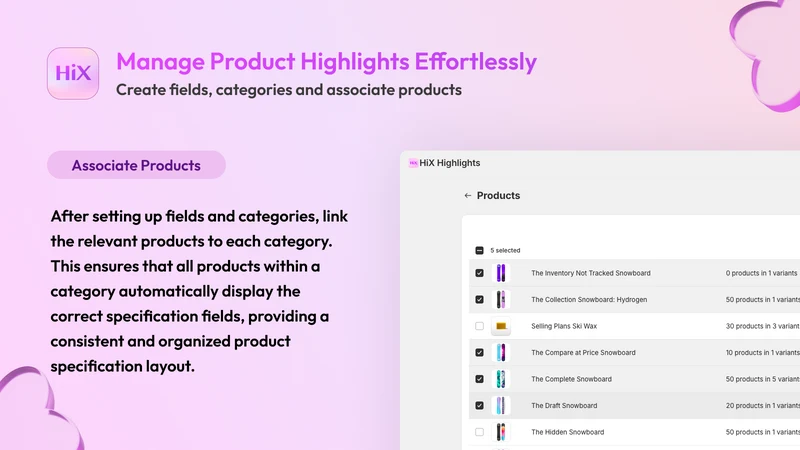Open the Selling Plans Ski Wax thumbnail

[x=501, y=326]
